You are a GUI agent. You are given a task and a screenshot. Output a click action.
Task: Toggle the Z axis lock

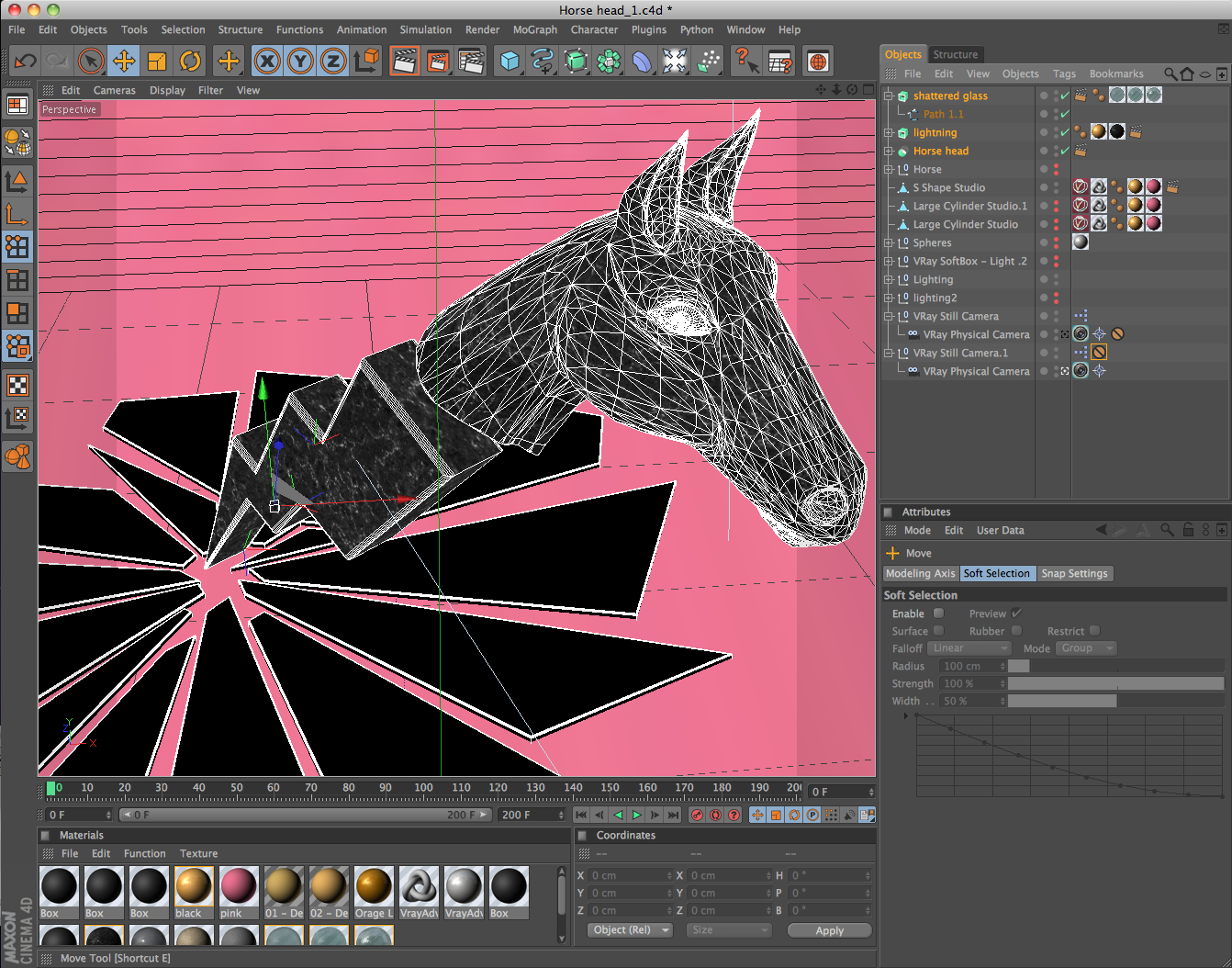click(x=332, y=62)
